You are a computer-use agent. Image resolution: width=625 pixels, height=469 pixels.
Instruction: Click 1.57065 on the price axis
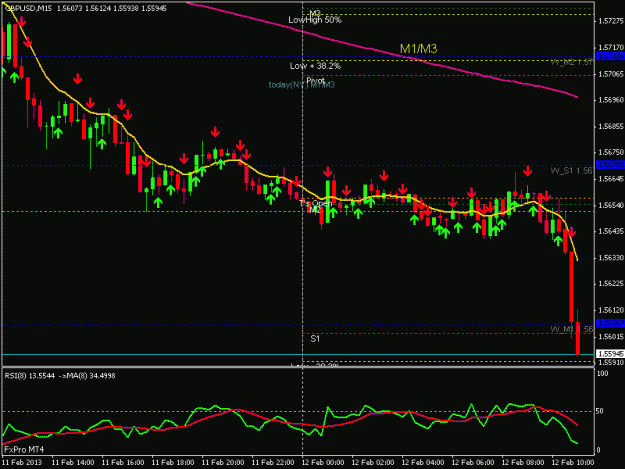pos(611,74)
